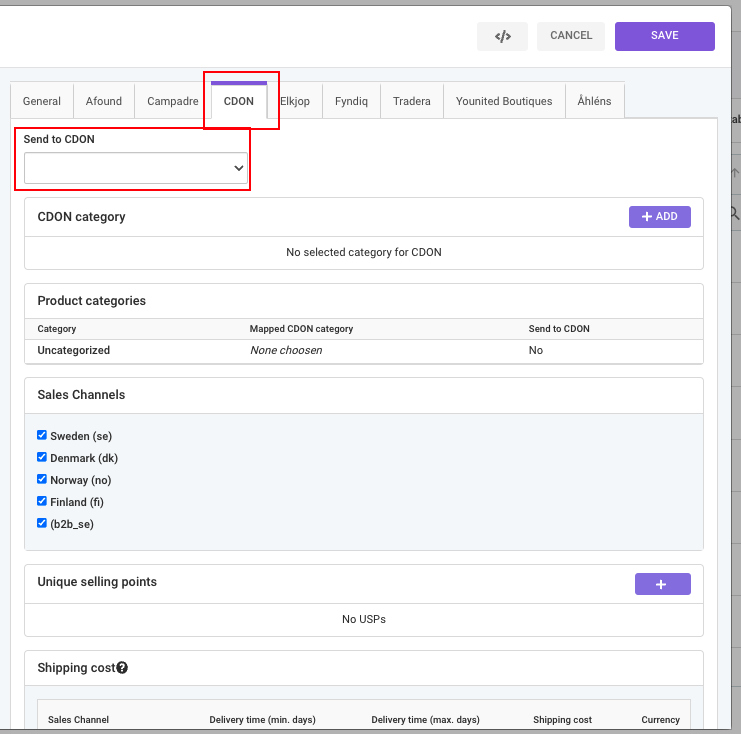This screenshot has height=734, width=741.
Task: Open the Fyndiq tab
Action: 351,101
